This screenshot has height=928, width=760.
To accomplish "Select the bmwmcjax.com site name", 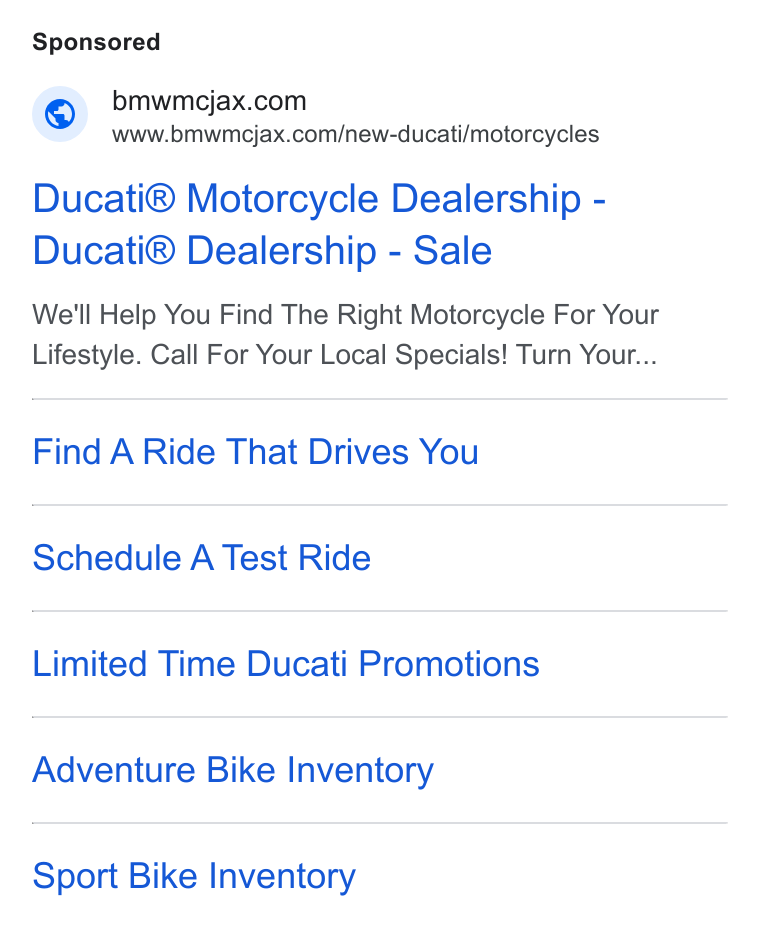I will click(209, 101).
